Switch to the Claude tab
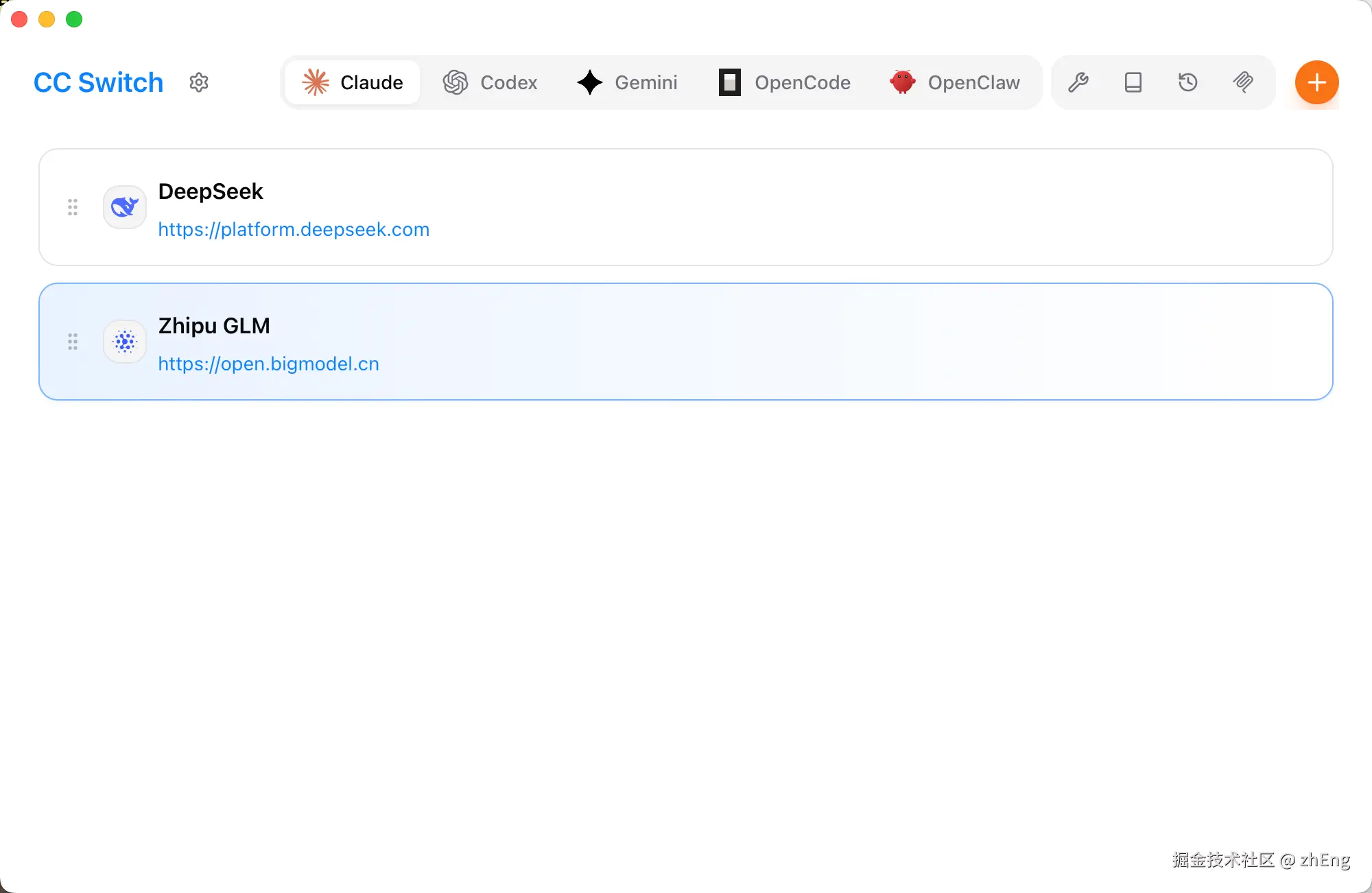The height and width of the screenshot is (893, 1372). pyautogui.click(x=353, y=82)
